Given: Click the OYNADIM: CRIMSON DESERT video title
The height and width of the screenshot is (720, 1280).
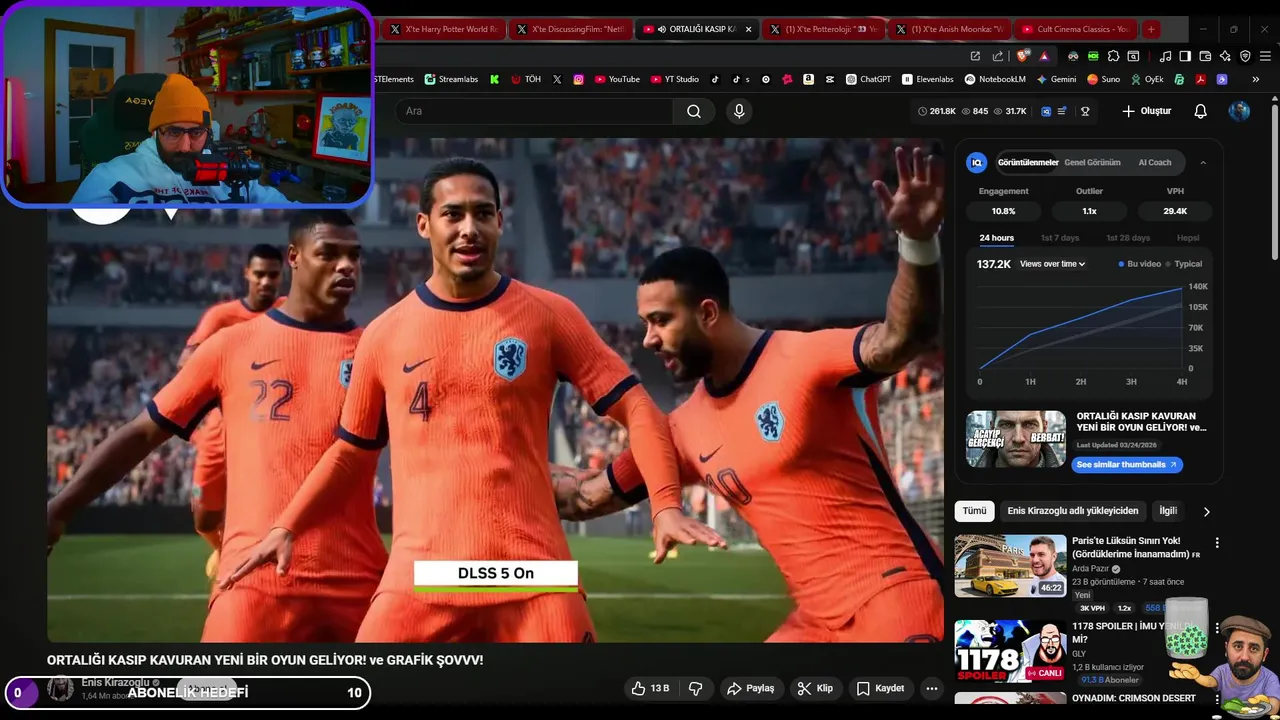Looking at the screenshot, I should coord(1133,698).
